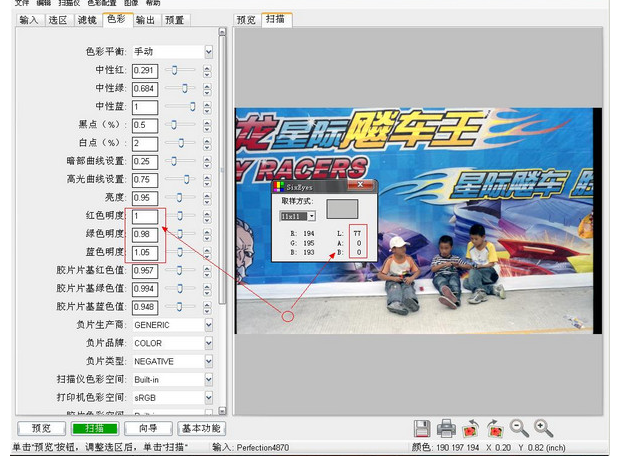Click the gray color swatch in SixEyes
The width and height of the screenshot is (627, 456).
pos(342,209)
